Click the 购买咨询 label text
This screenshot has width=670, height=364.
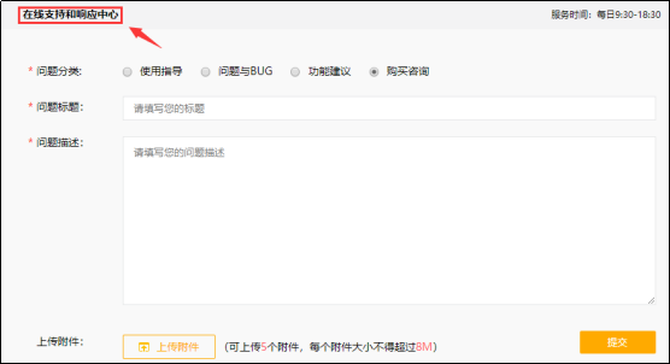[408, 71]
